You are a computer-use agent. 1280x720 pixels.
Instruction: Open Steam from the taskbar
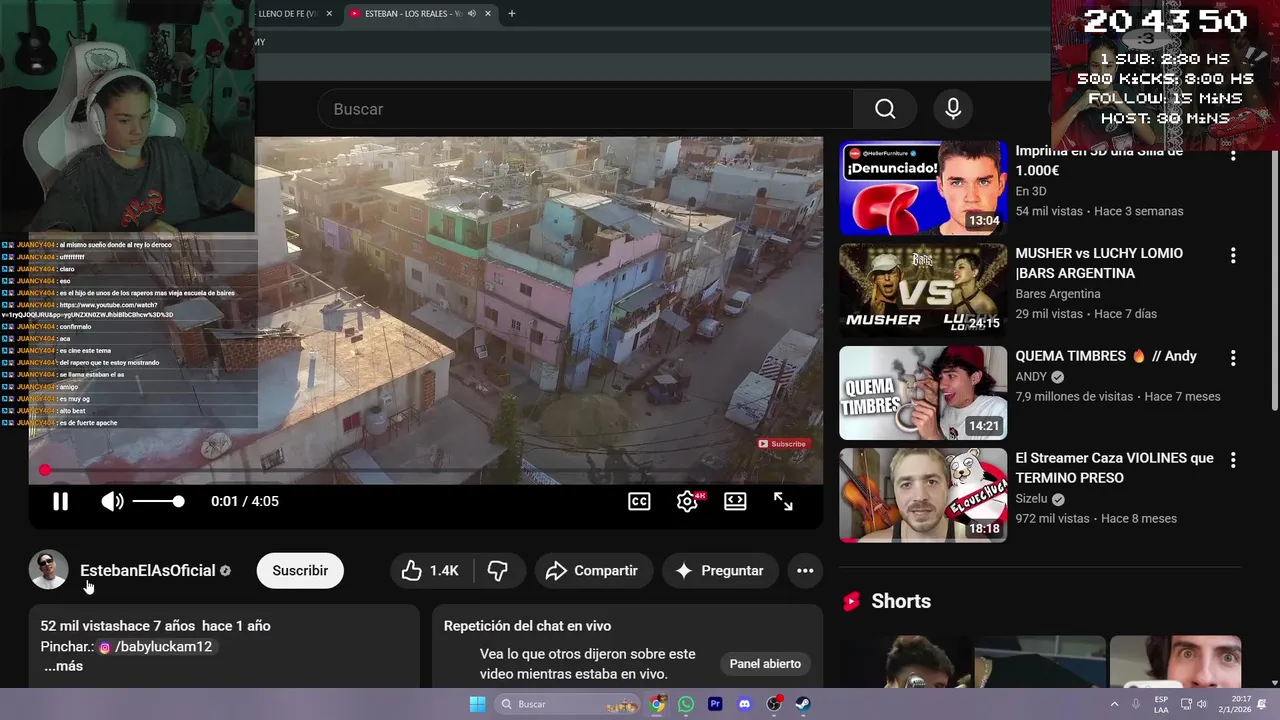pyautogui.click(x=803, y=704)
